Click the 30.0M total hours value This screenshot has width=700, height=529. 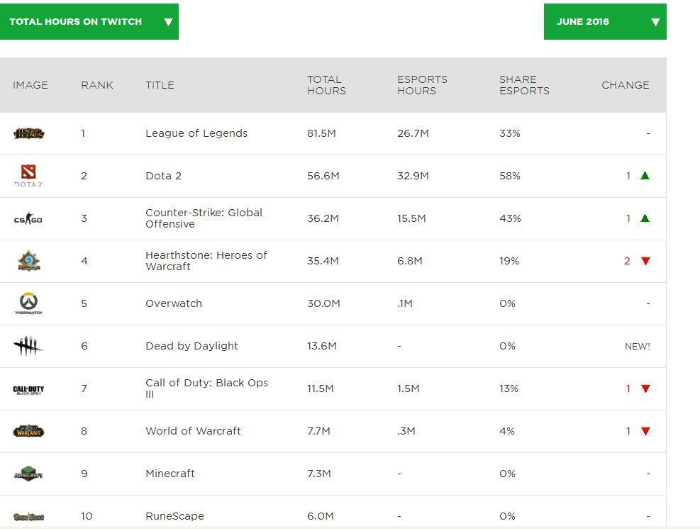(324, 304)
